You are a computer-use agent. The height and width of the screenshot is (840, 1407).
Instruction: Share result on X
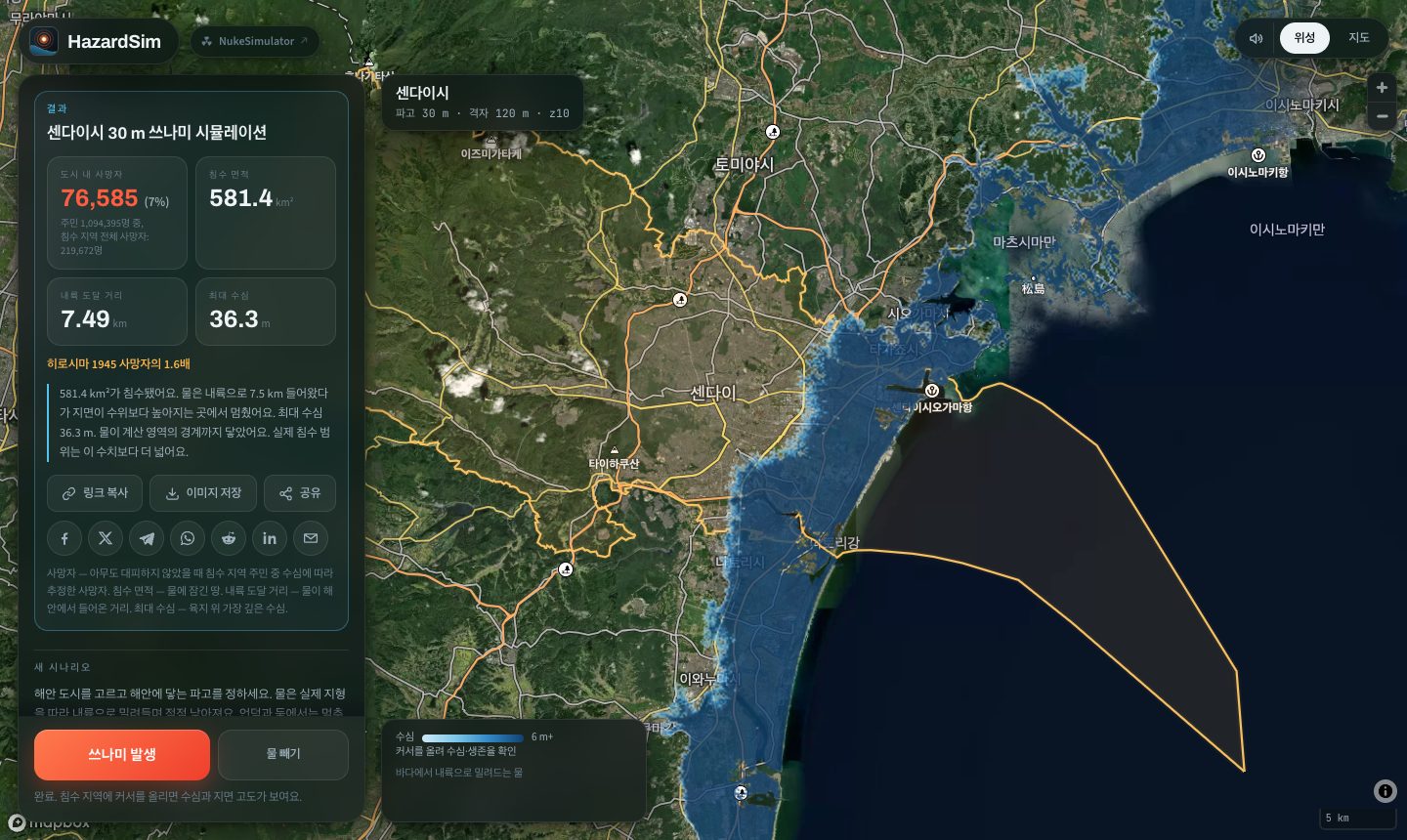tap(106, 538)
